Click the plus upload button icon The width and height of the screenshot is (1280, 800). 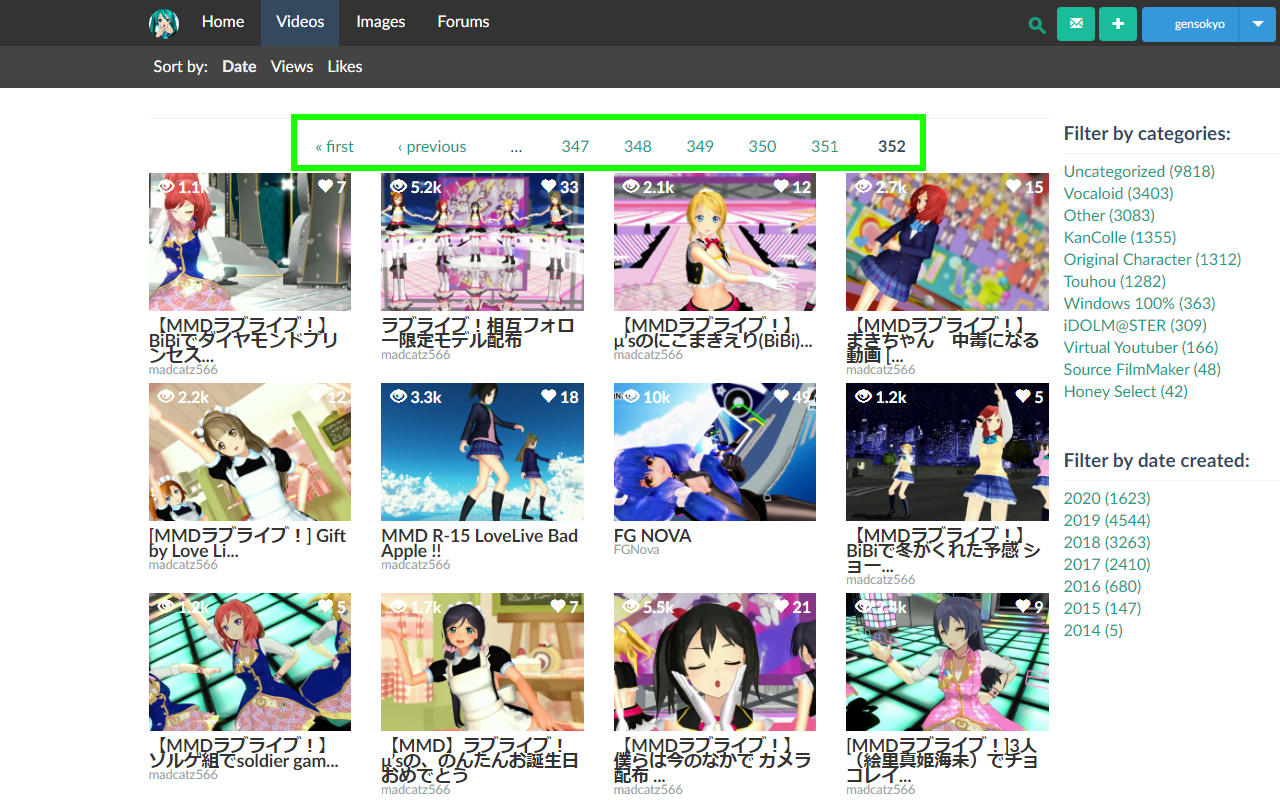pyautogui.click(x=1118, y=24)
